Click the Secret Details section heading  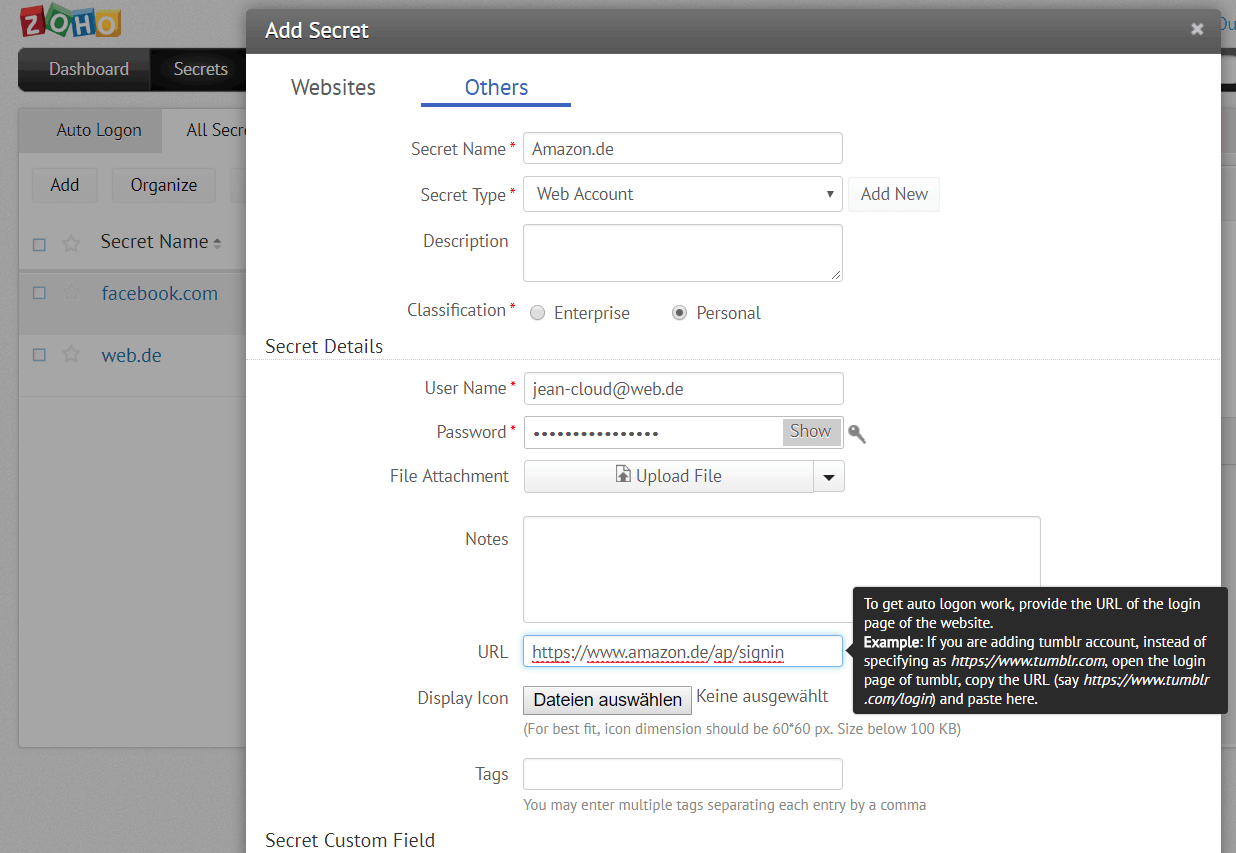324,347
